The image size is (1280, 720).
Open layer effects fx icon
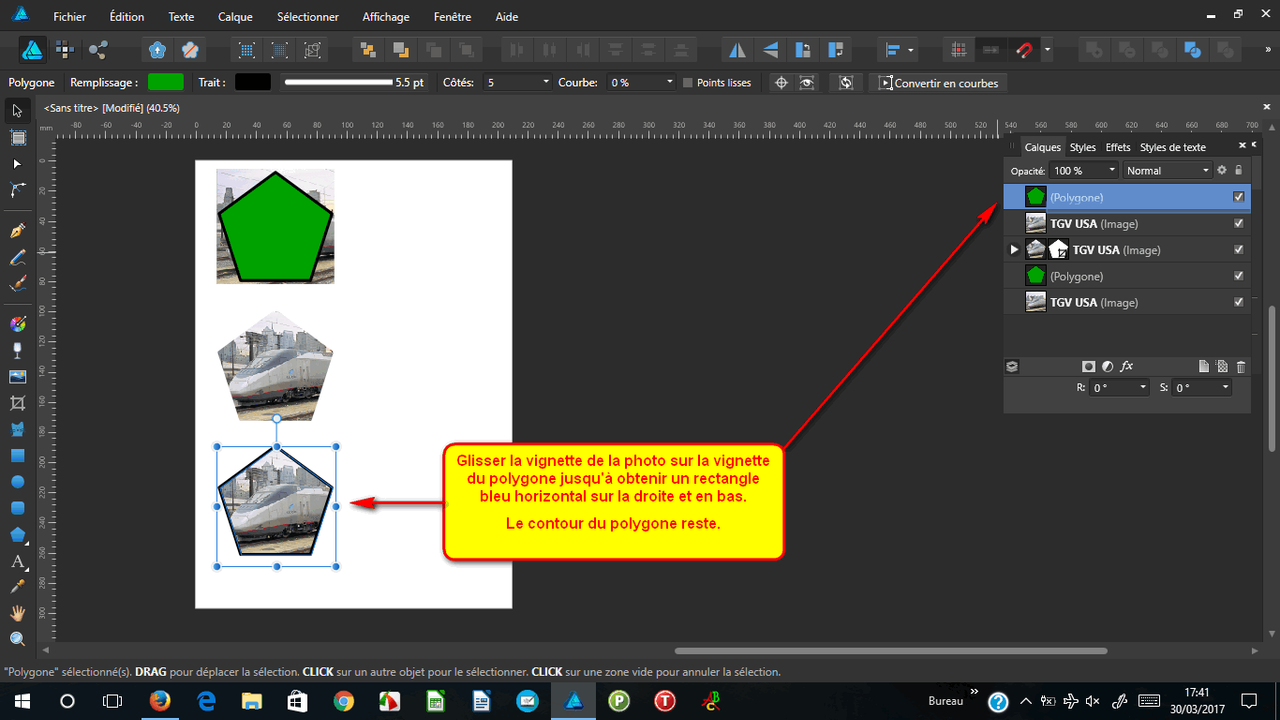click(x=1126, y=367)
